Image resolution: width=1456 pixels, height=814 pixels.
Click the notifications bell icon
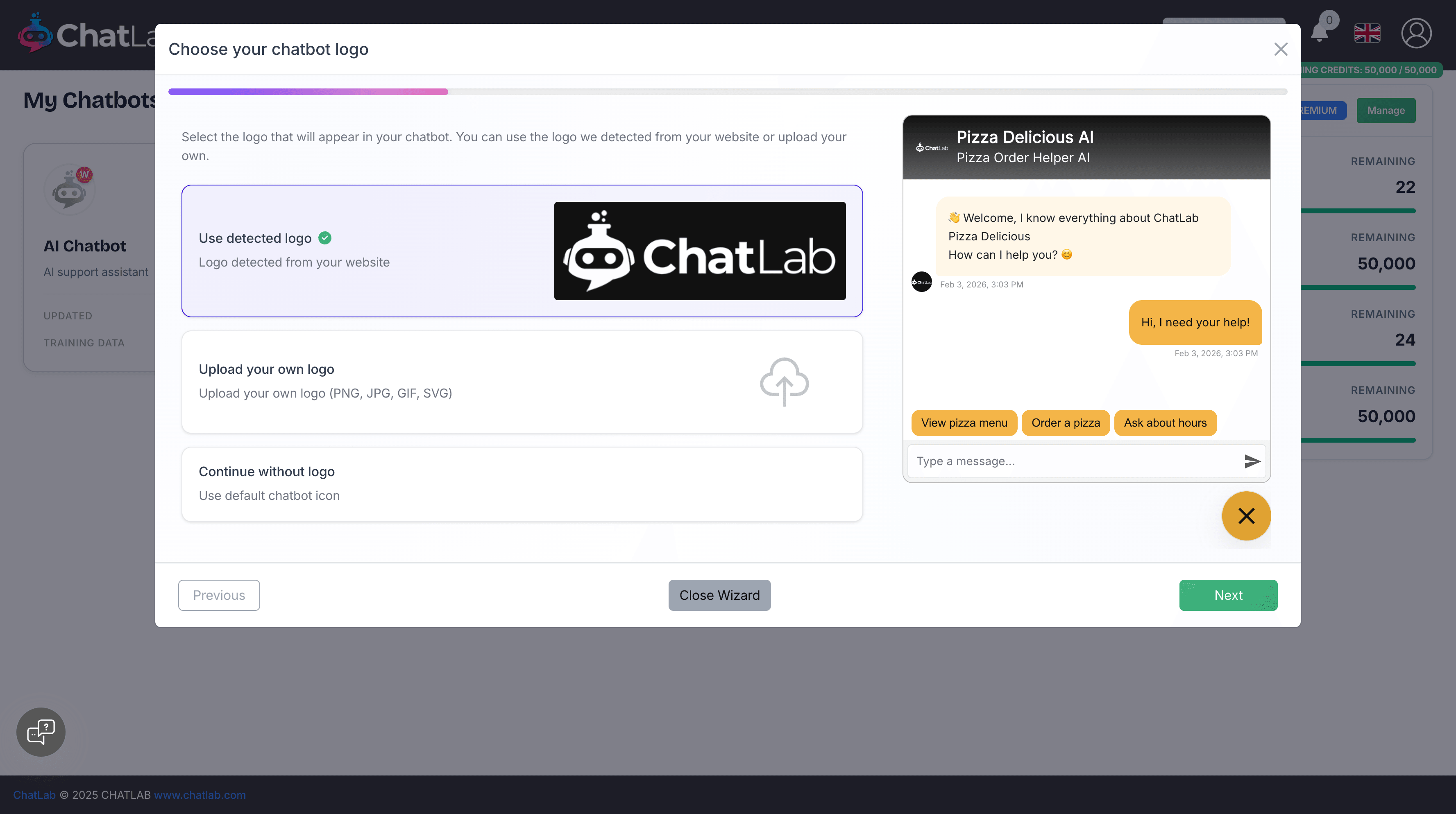1320,33
